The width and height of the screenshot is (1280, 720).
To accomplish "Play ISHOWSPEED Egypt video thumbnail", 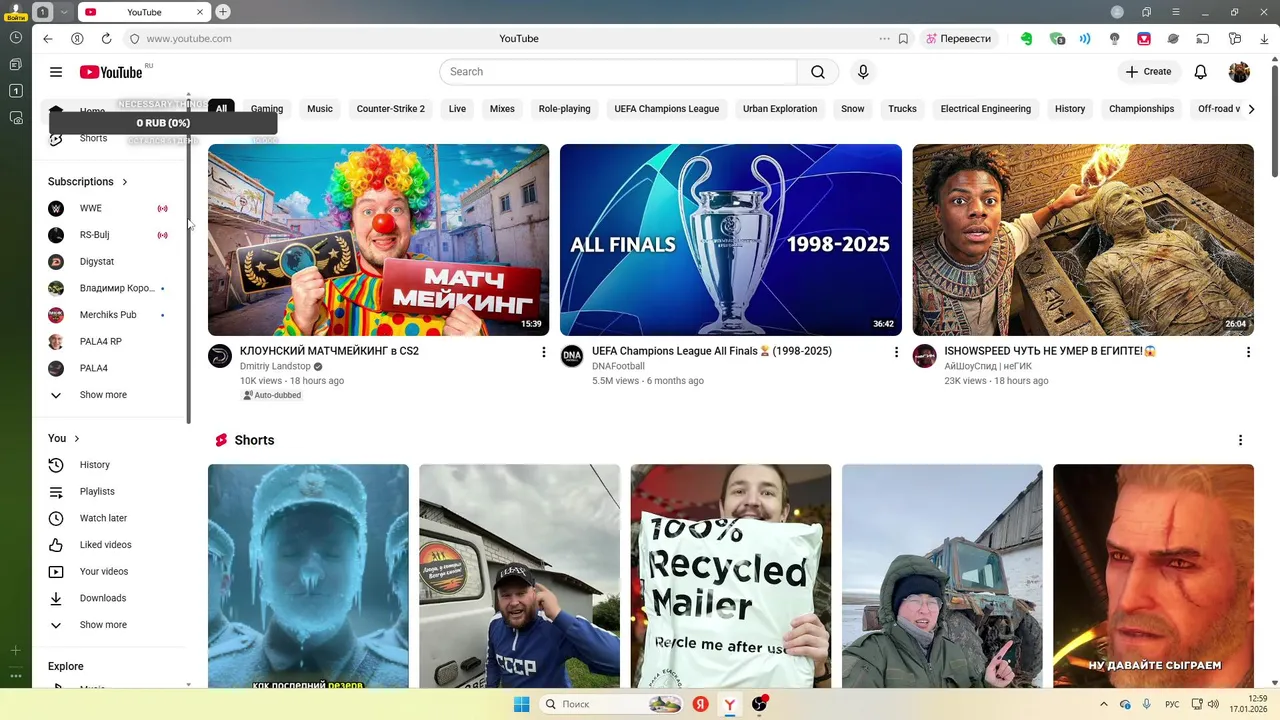I will coord(1083,240).
